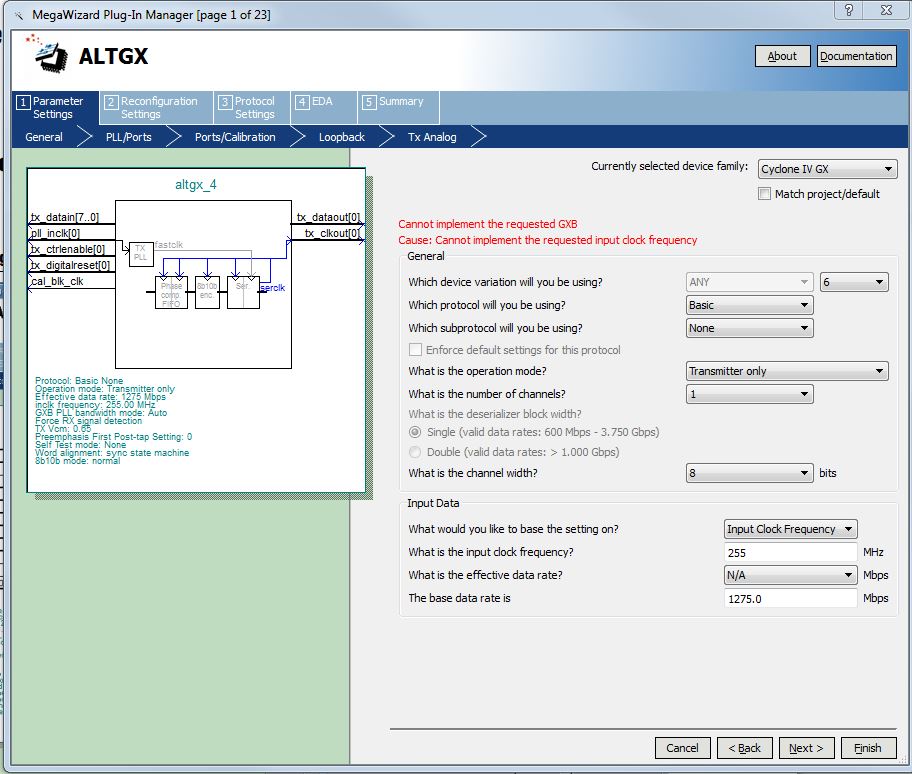The image size is (912, 774).
Task: Open the operation mode dropdown
Action: coord(787,371)
